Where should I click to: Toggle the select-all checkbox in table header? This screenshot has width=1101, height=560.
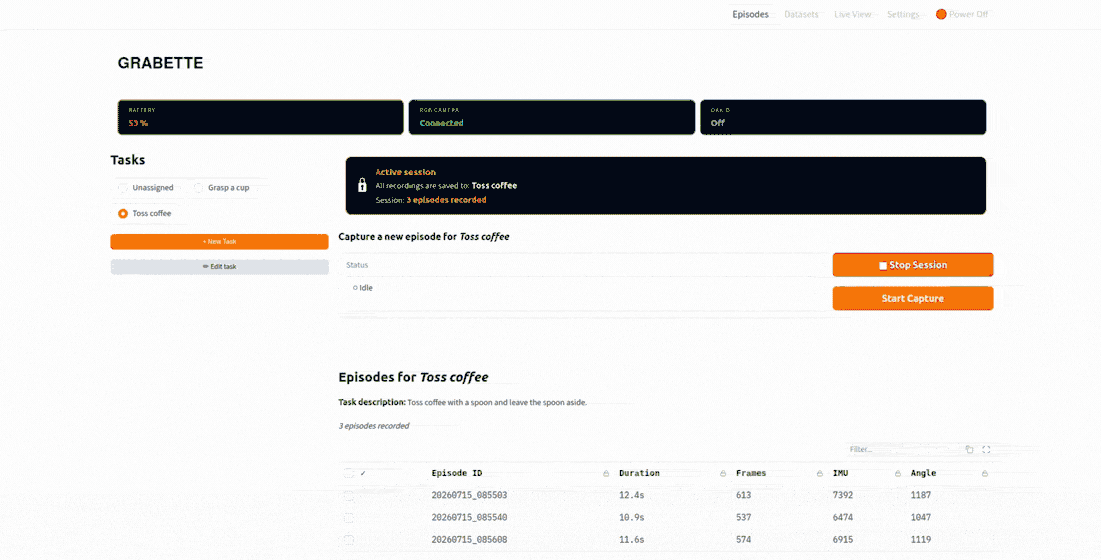pyautogui.click(x=348, y=473)
